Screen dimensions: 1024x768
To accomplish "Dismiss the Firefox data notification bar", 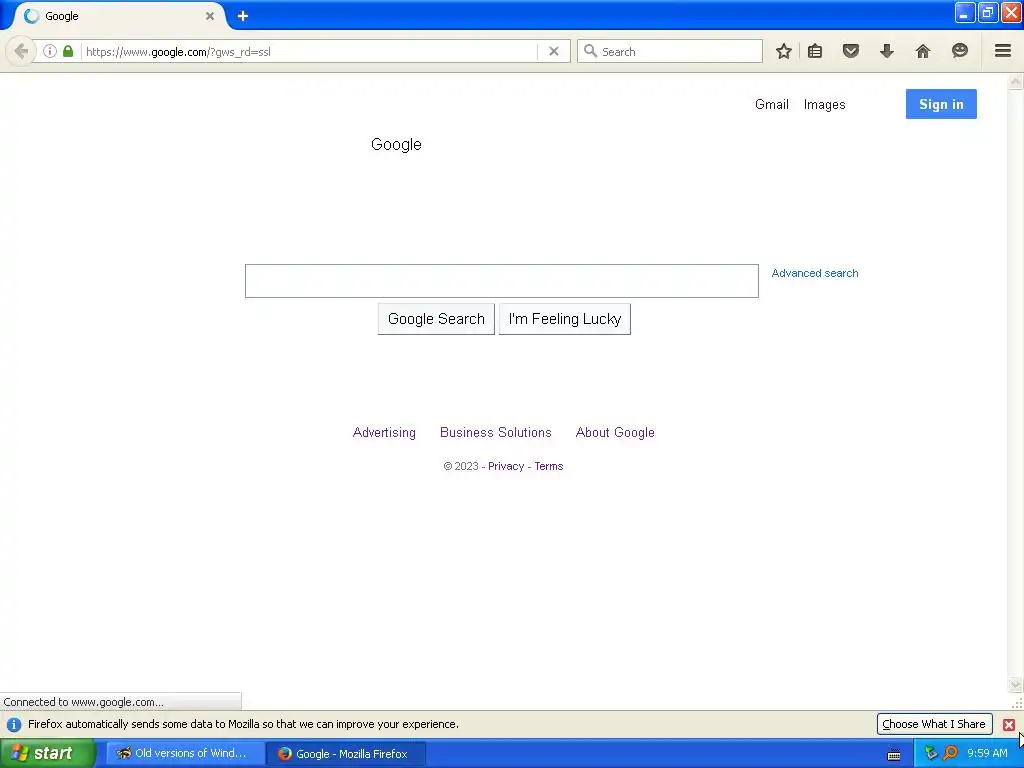I will pyautogui.click(x=1009, y=725).
